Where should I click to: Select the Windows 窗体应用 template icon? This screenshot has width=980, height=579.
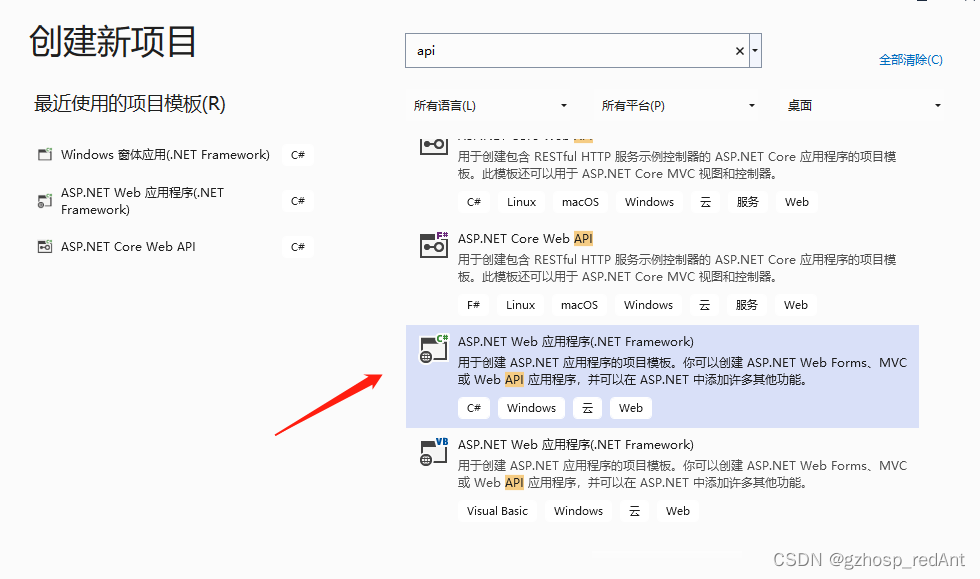(44, 154)
